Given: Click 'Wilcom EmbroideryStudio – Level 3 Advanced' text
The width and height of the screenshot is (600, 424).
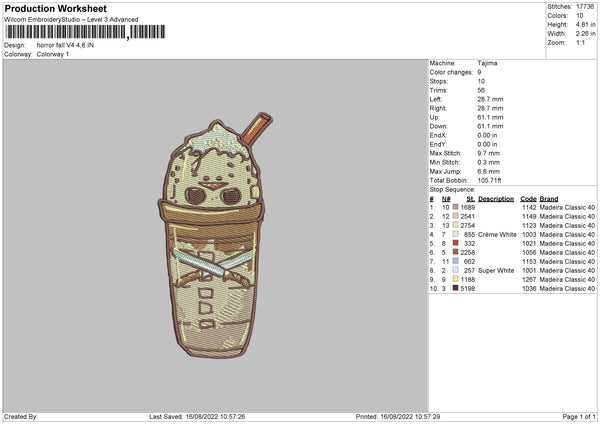Looking at the screenshot, I should (x=71, y=20).
